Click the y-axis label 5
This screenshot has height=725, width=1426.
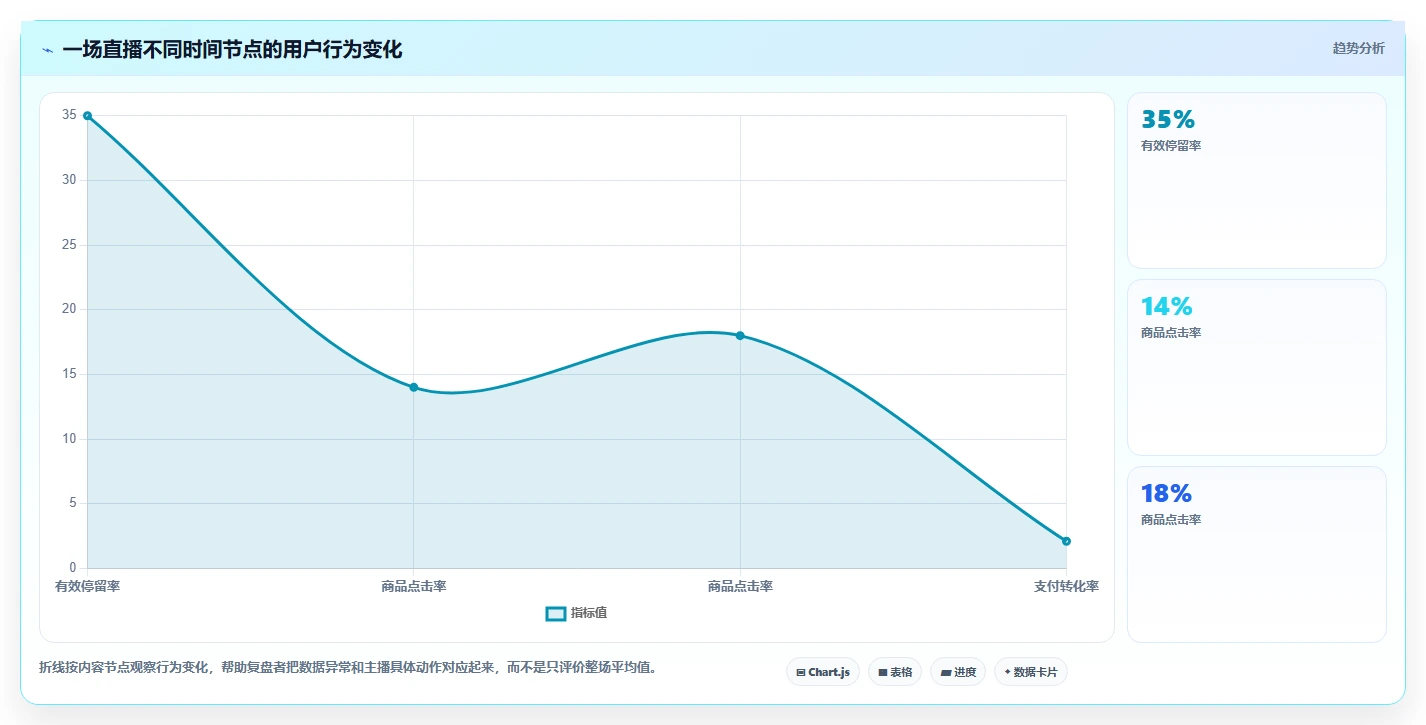point(72,503)
